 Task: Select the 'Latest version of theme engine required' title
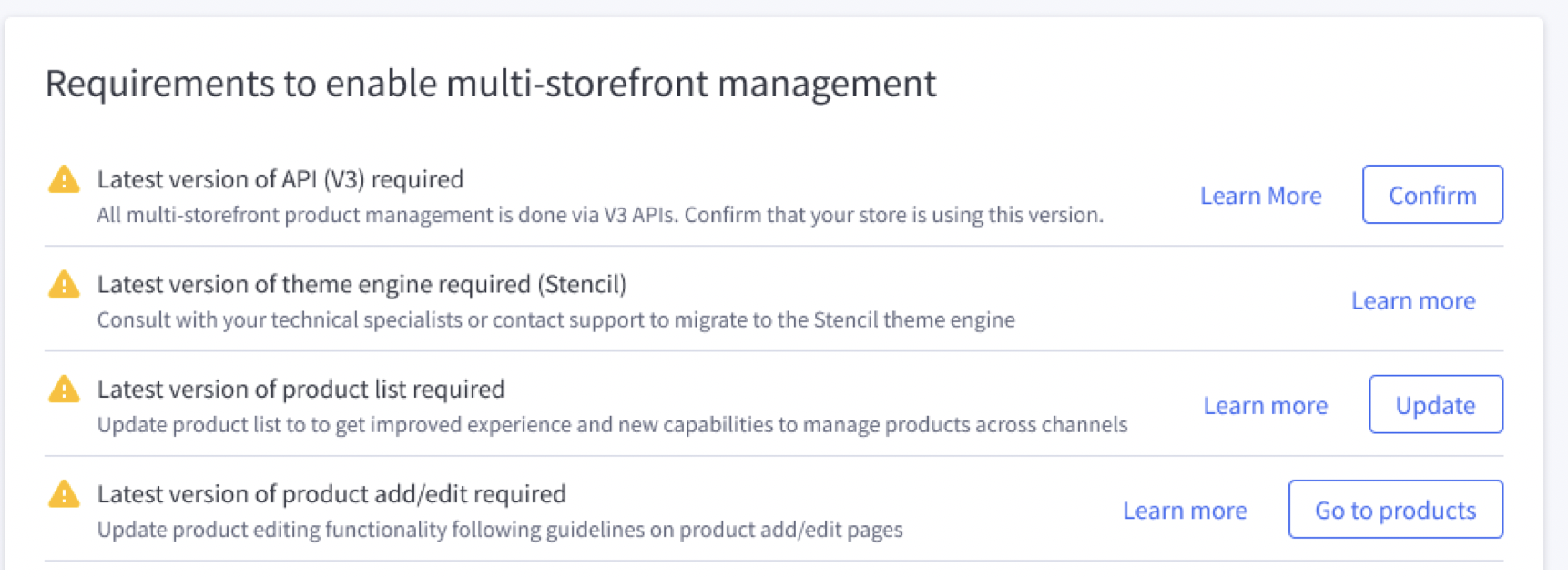(361, 285)
